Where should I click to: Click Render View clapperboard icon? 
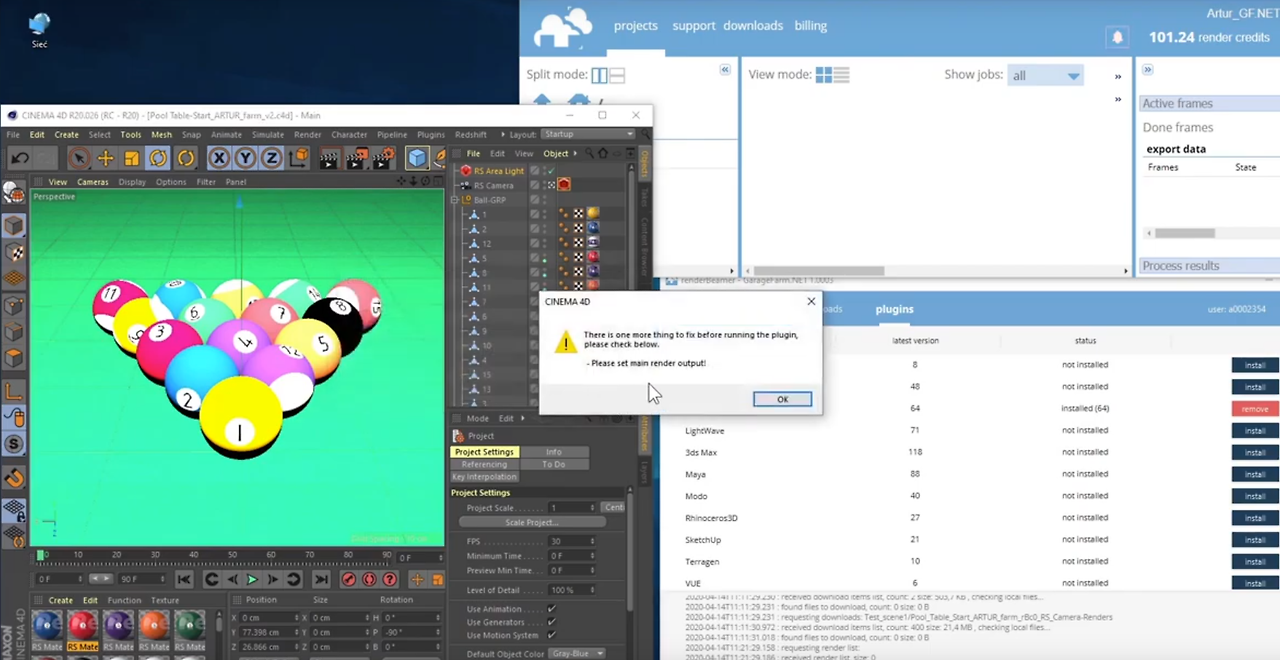point(329,158)
